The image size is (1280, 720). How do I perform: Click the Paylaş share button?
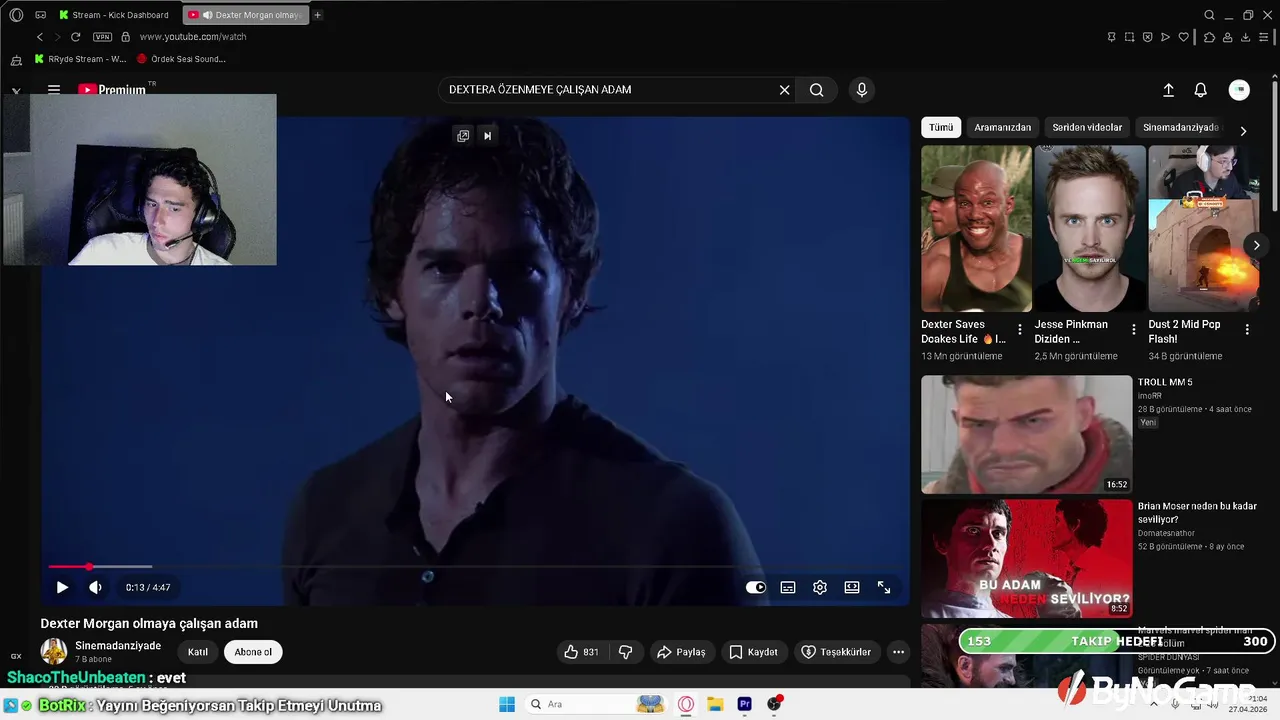681,652
